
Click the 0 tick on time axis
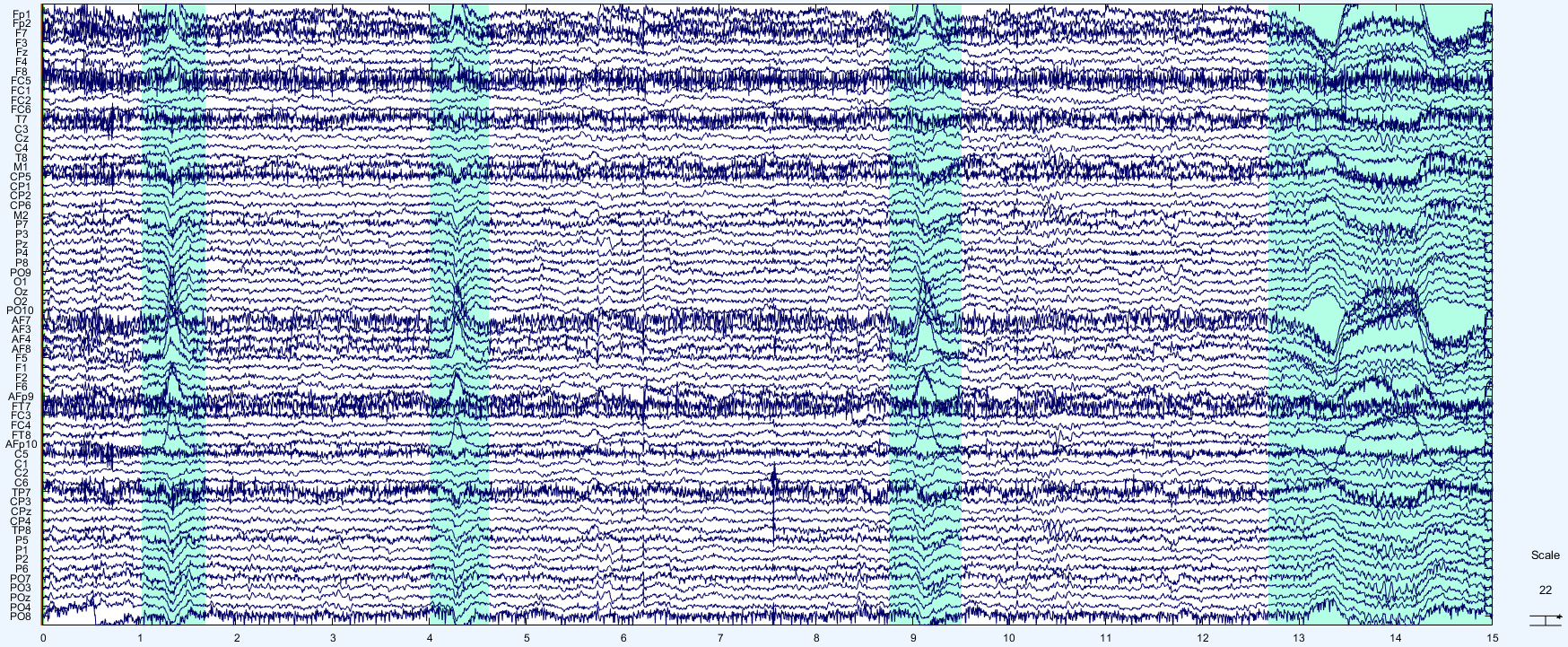point(43,637)
